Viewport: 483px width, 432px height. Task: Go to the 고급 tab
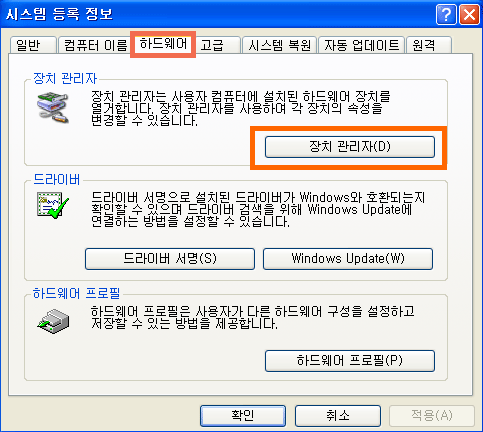pos(218,45)
